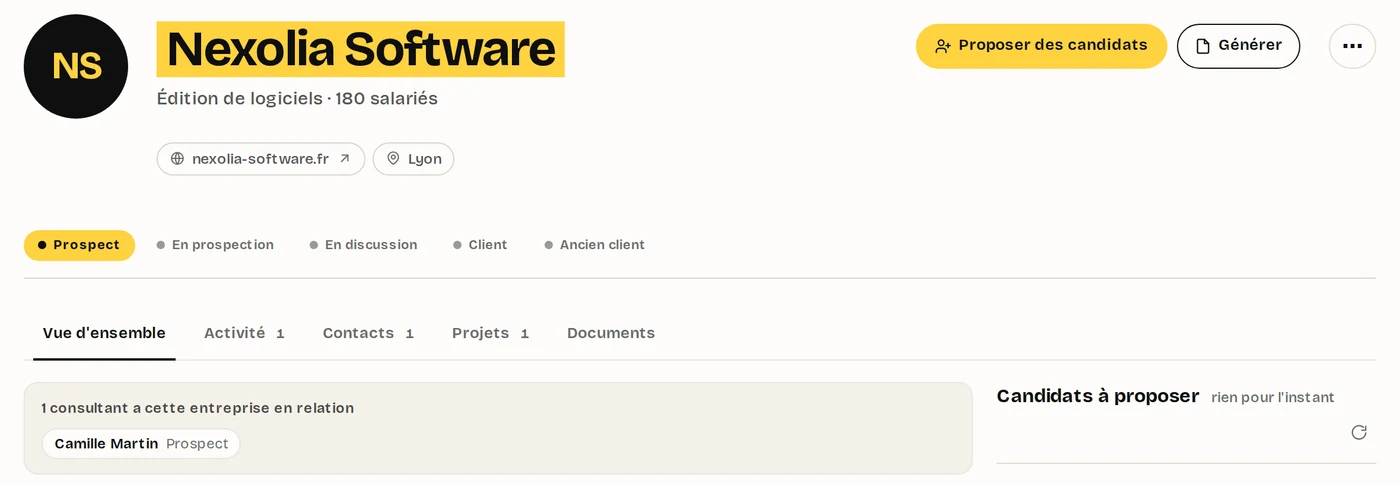
Task: Set status to En prospection
Action: click(215, 245)
